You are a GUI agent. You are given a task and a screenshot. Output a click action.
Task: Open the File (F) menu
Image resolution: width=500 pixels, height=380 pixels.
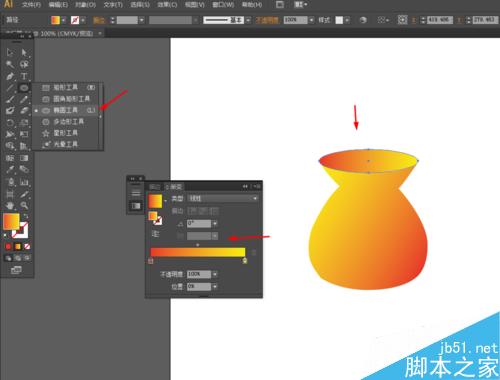pos(31,5)
